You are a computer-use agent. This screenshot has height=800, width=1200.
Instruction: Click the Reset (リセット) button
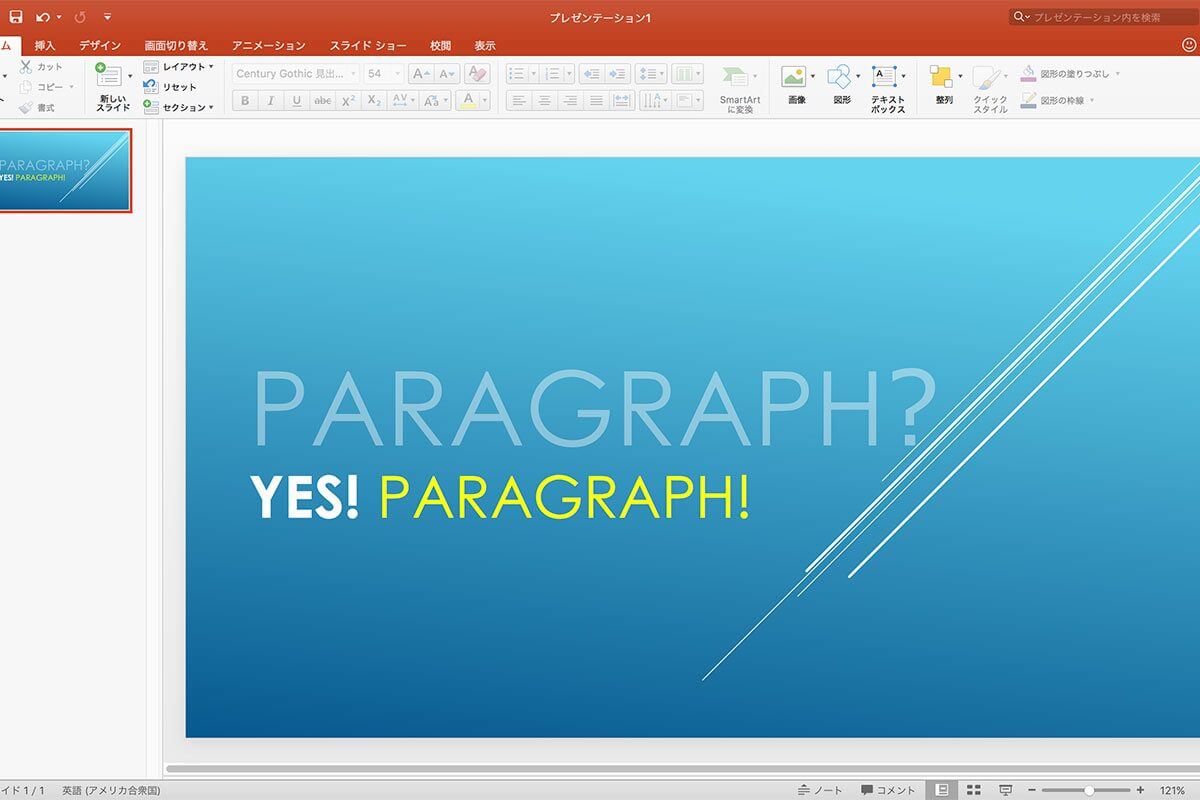171,87
